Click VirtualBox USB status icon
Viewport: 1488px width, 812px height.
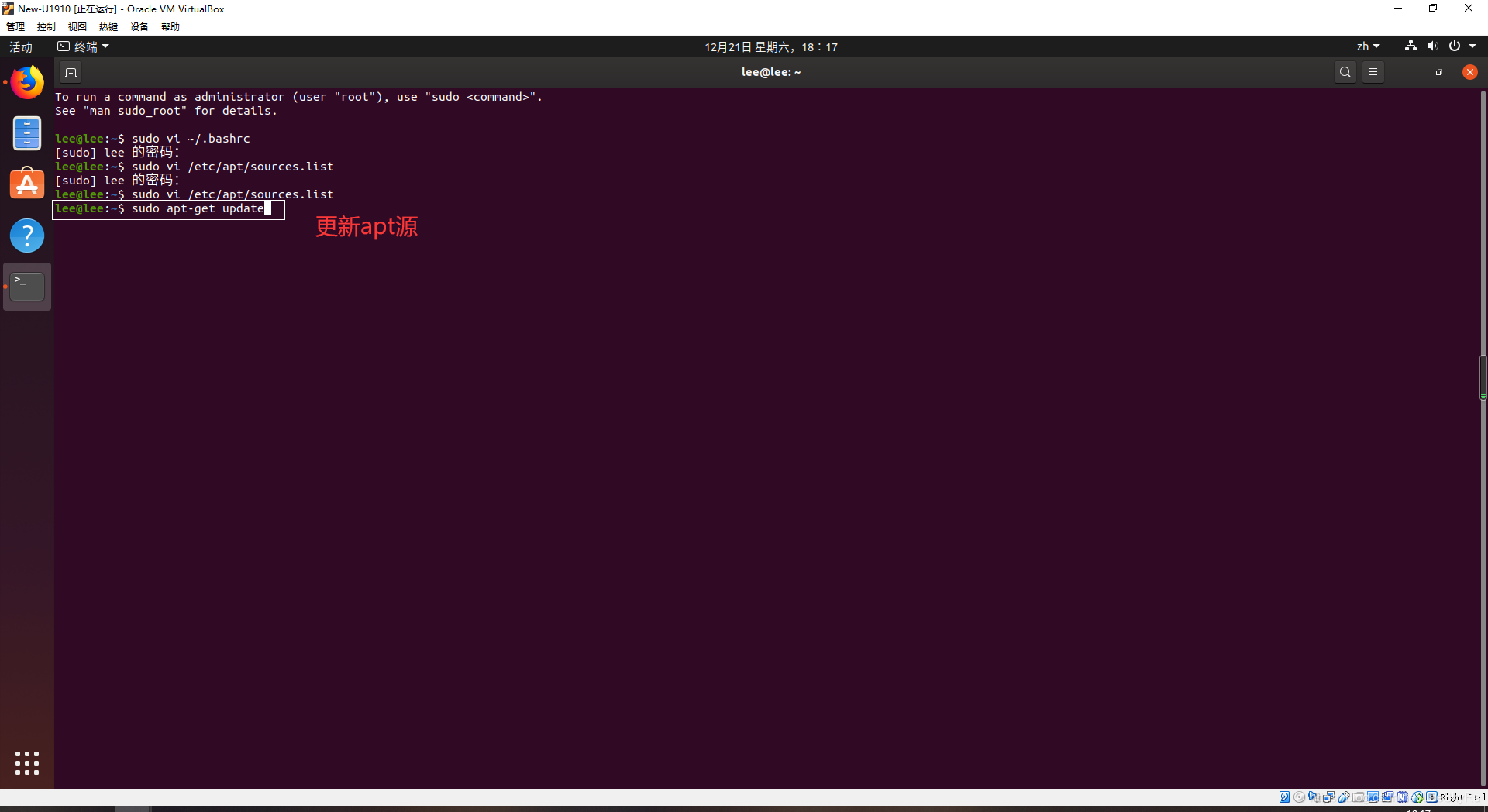pyautogui.click(x=1344, y=797)
